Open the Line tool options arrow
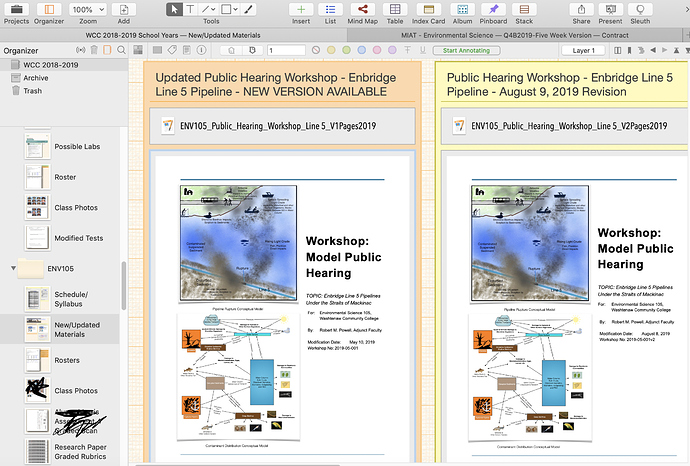Viewport: 690px width, 466px height. coord(213,9)
